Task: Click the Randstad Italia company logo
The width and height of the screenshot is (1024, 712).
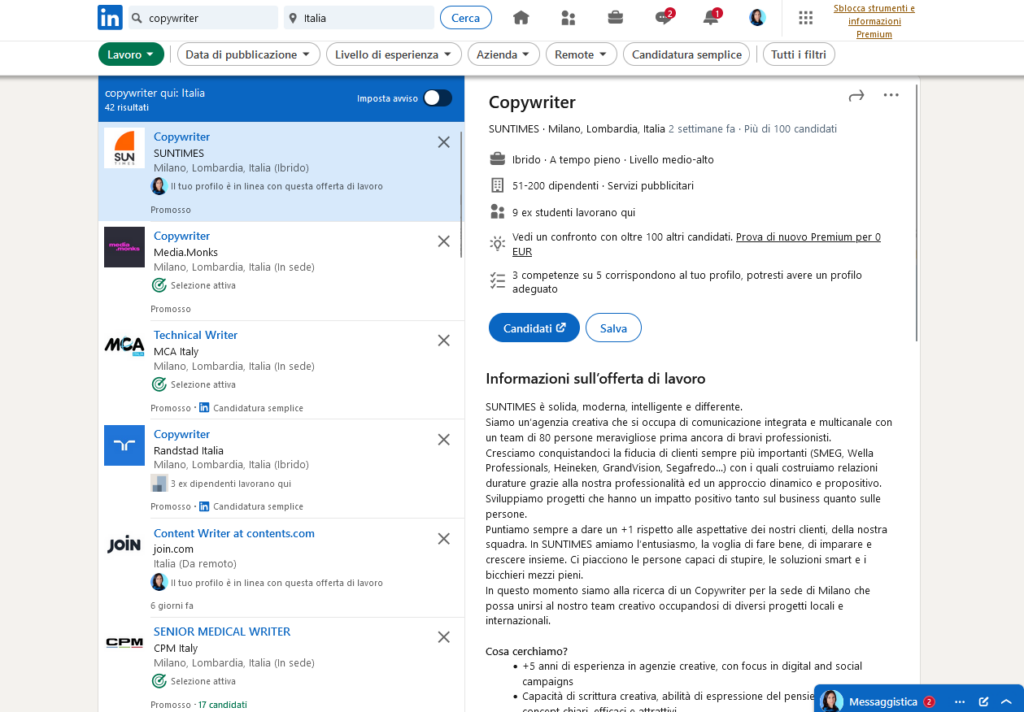Action: [124, 445]
